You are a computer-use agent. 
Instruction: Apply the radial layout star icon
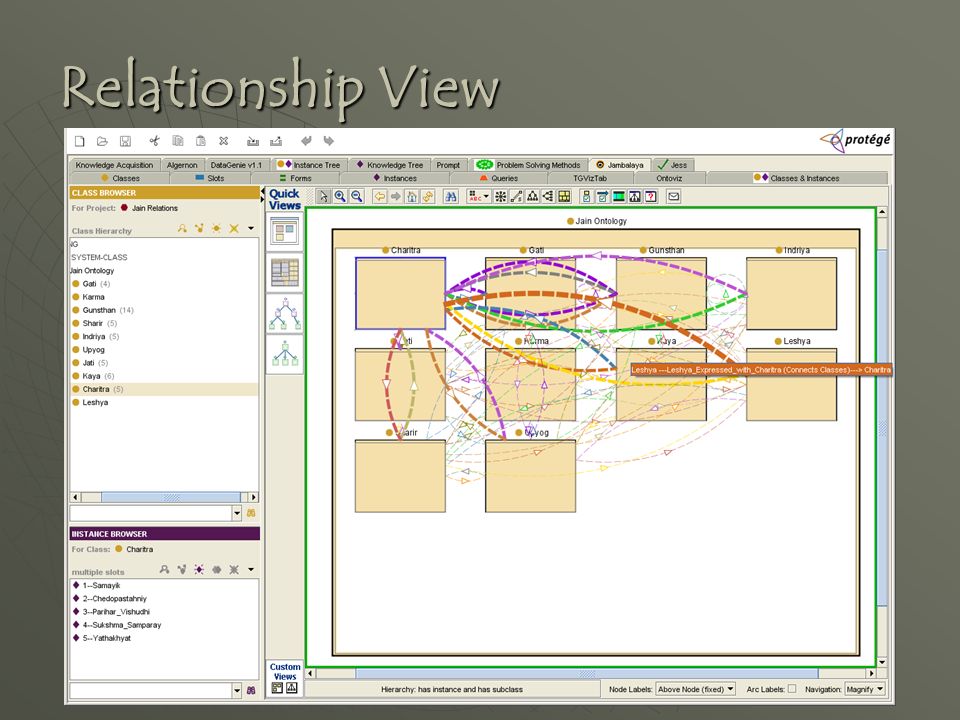click(500, 197)
